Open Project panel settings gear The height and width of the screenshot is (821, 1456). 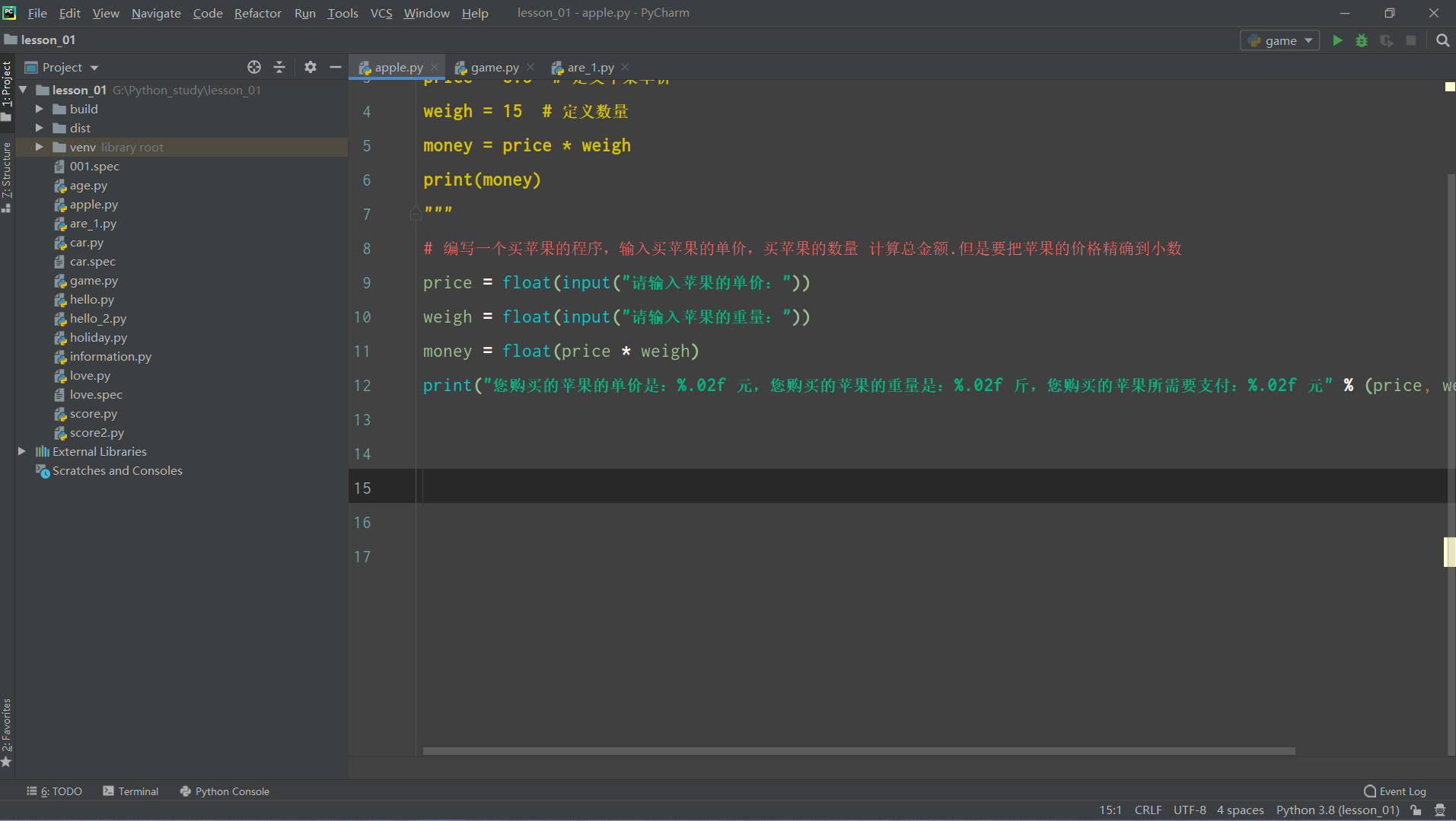310,67
